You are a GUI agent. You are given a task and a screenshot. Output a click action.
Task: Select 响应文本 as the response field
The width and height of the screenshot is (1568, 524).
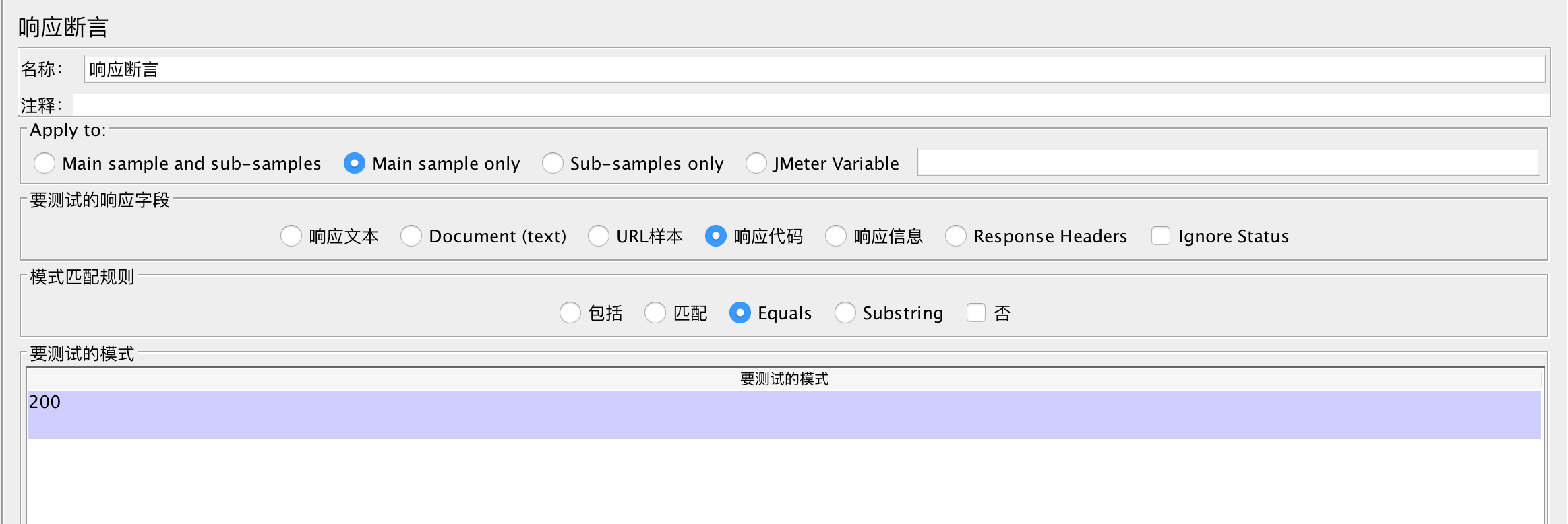291,236
